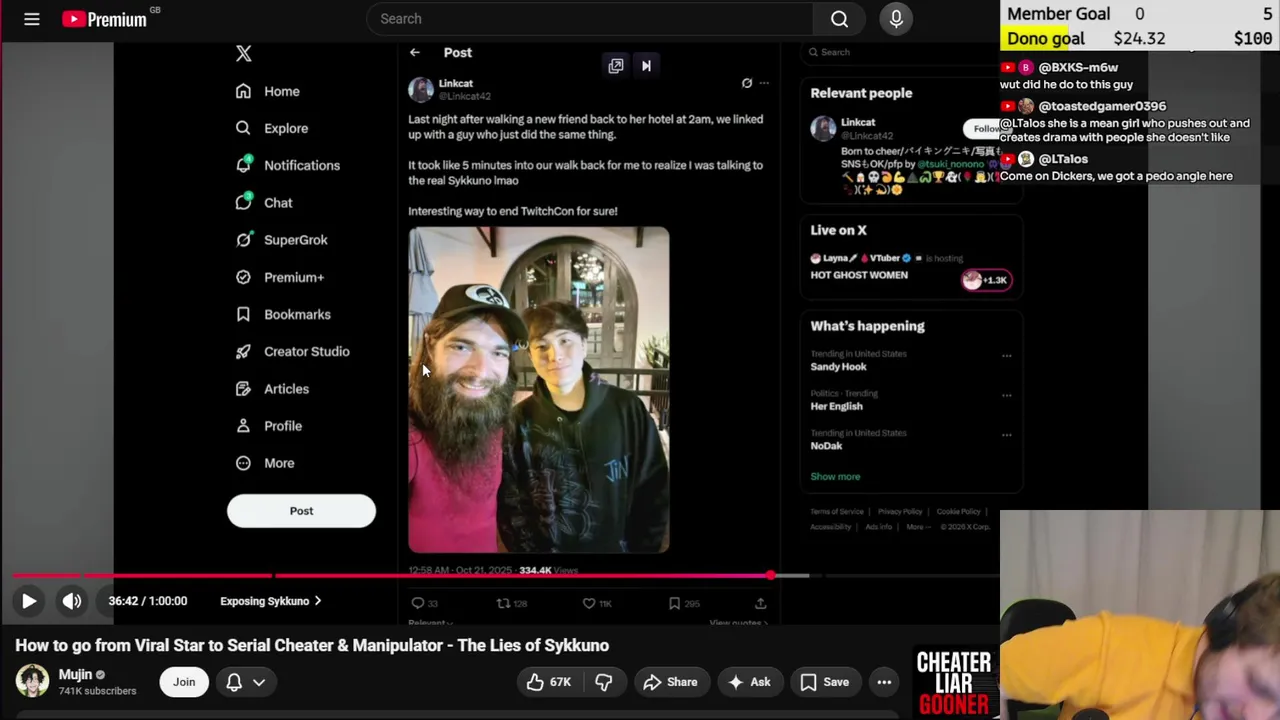Expand the Exposing Sykkuno chapter

click(271, 601)
